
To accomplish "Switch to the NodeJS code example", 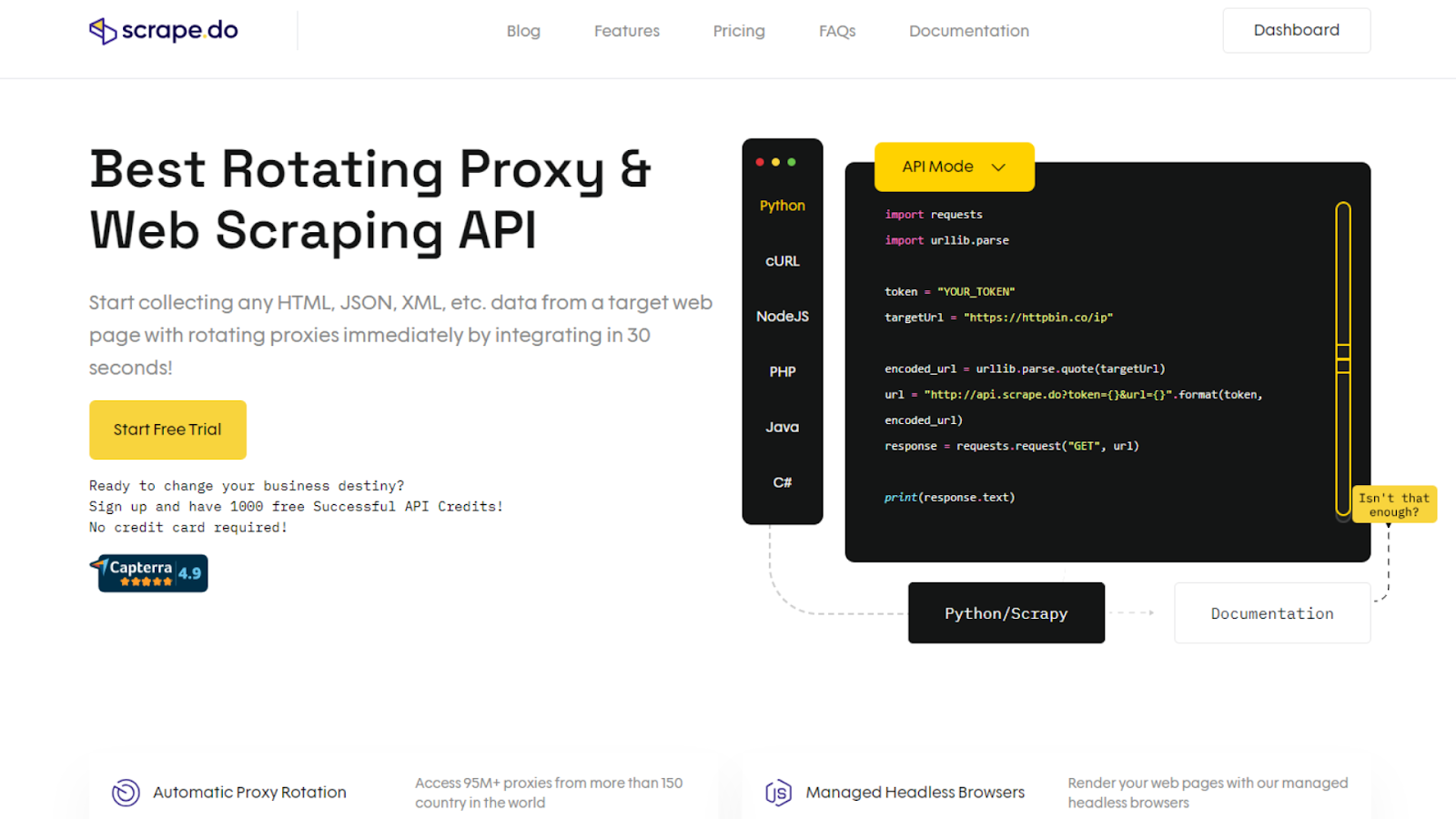I will (x=782, y=316).
